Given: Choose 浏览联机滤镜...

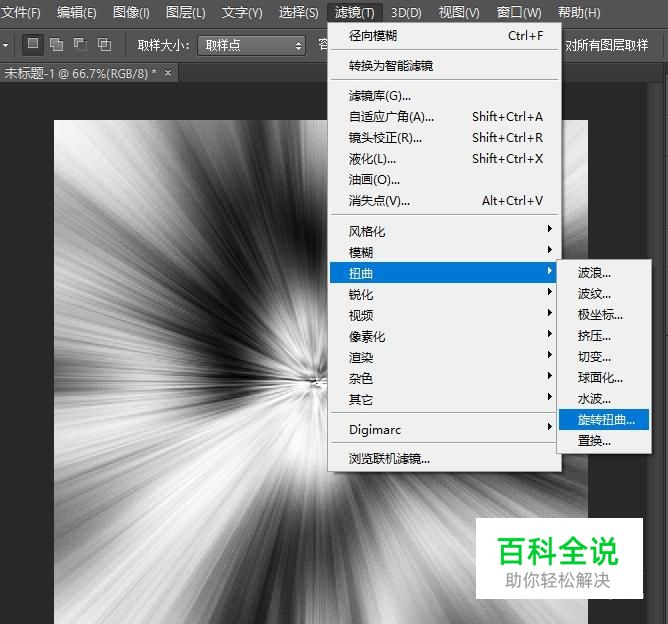Looking at the screenshot, I should [x=444, y=459].
